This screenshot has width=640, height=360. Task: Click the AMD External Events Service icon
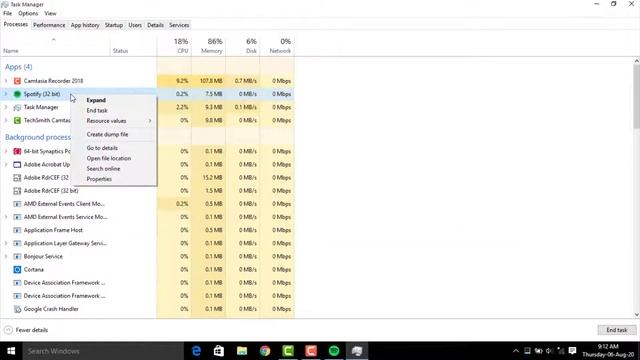17,217
